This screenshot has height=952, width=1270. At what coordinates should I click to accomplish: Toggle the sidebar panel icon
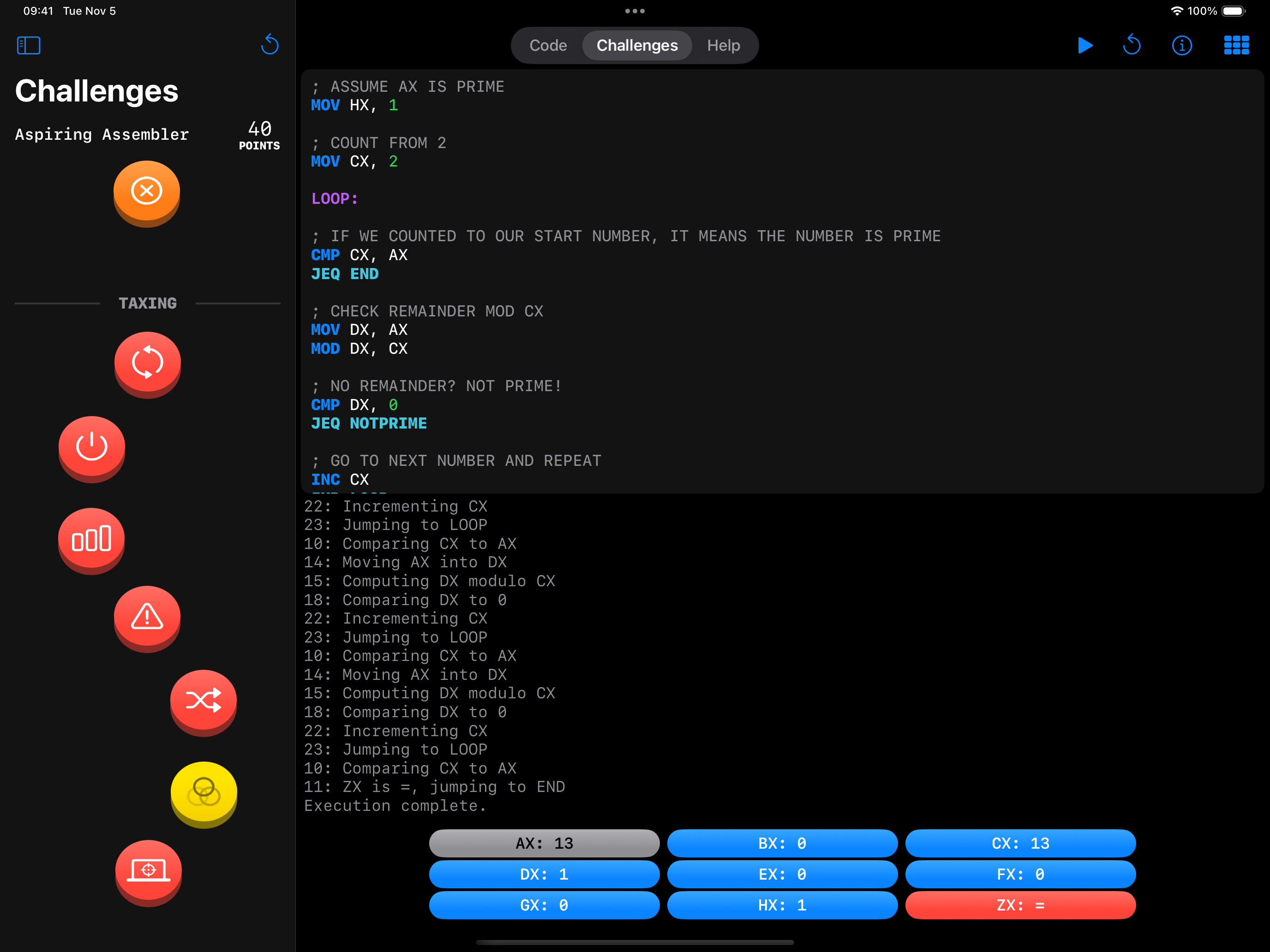(x=28, y=45)
